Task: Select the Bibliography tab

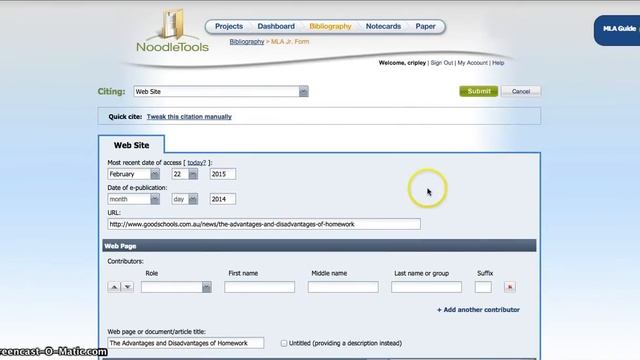Action: coord(330,26)
